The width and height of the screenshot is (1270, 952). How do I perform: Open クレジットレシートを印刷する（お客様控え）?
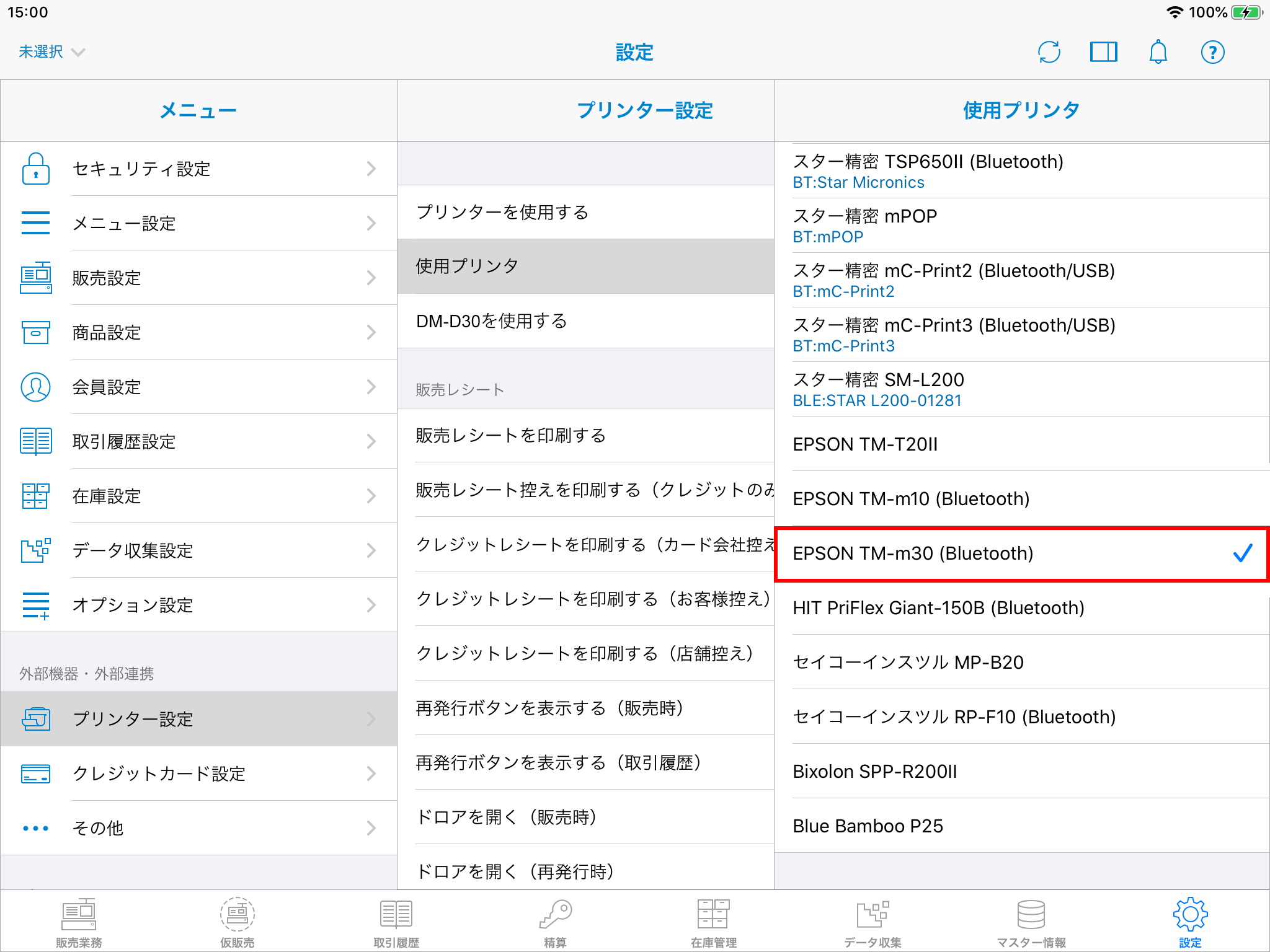(x=585, y=599)
